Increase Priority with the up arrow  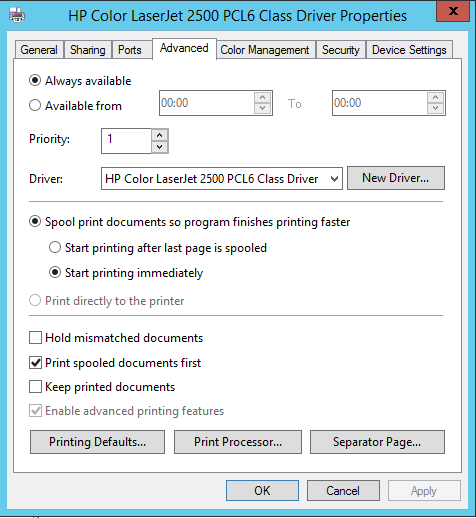point(160,135)
